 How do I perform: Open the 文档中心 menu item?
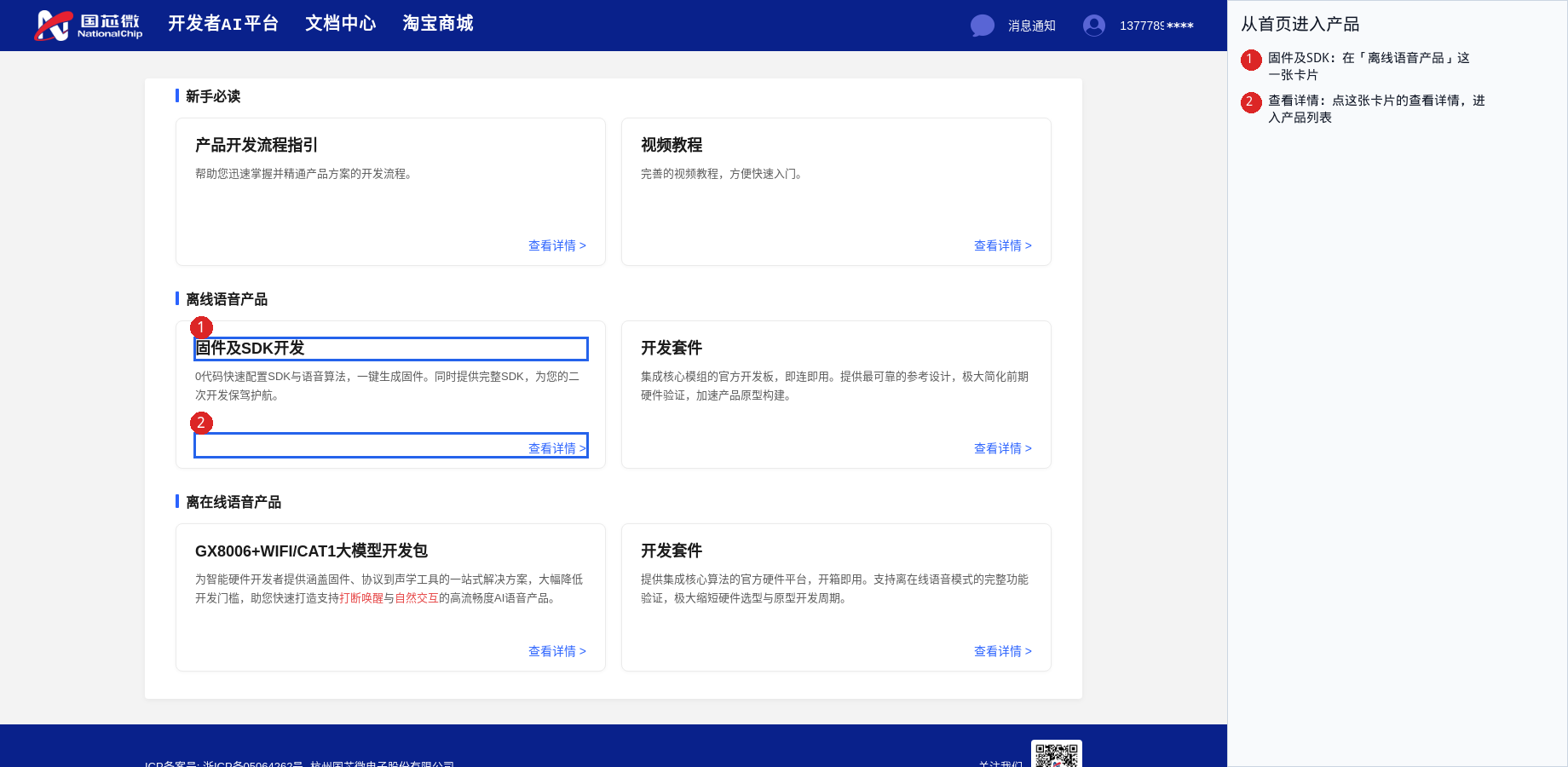click(x=341, y=24)
